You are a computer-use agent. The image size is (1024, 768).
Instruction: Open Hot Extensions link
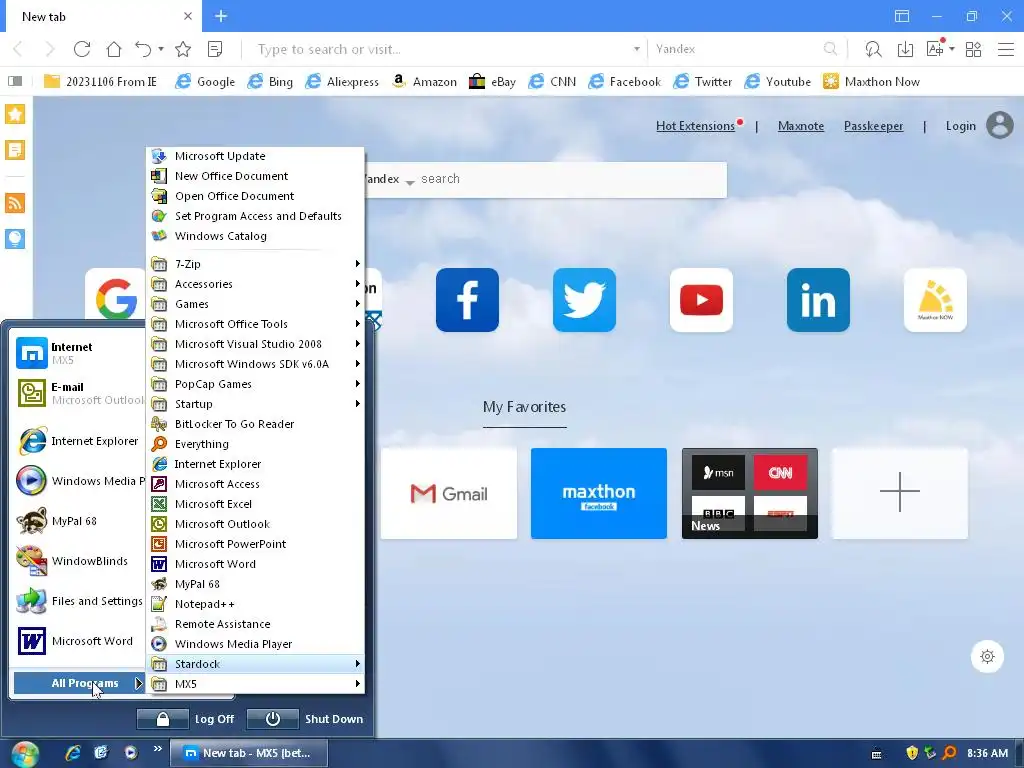695,126
